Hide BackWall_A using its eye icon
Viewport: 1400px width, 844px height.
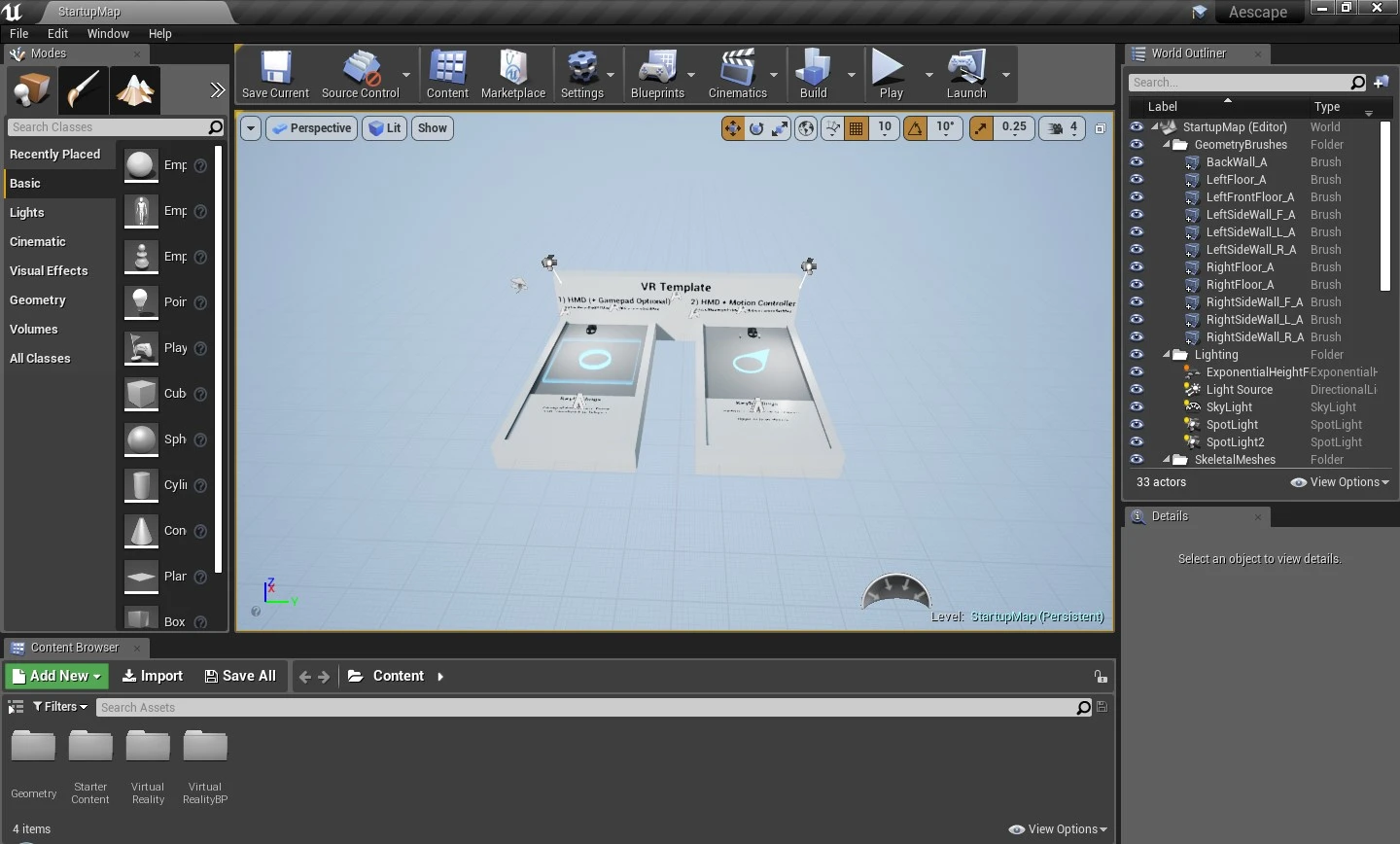[x=1137, y=162]
